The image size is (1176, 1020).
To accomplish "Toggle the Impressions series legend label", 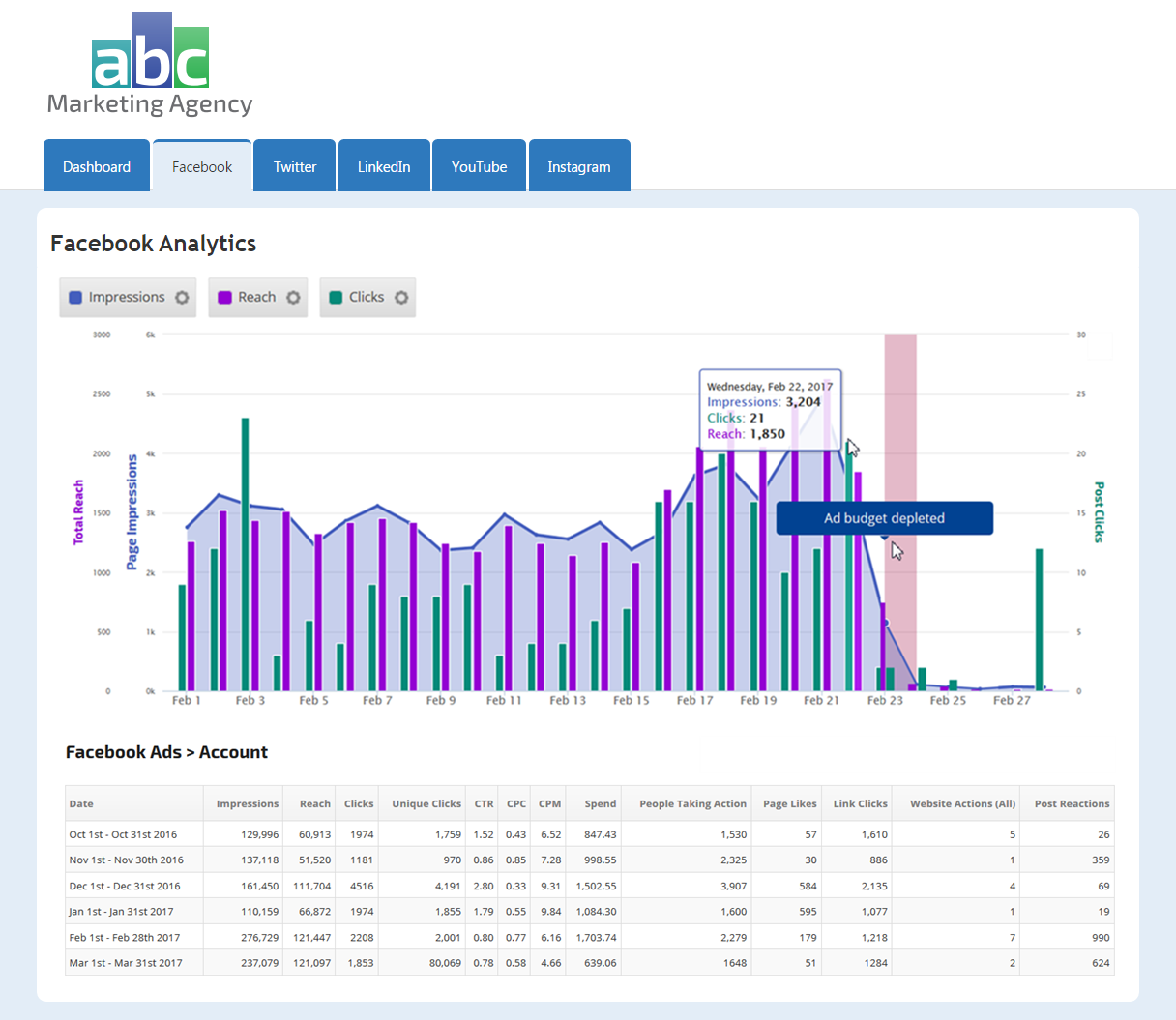I will click(127, 298).
